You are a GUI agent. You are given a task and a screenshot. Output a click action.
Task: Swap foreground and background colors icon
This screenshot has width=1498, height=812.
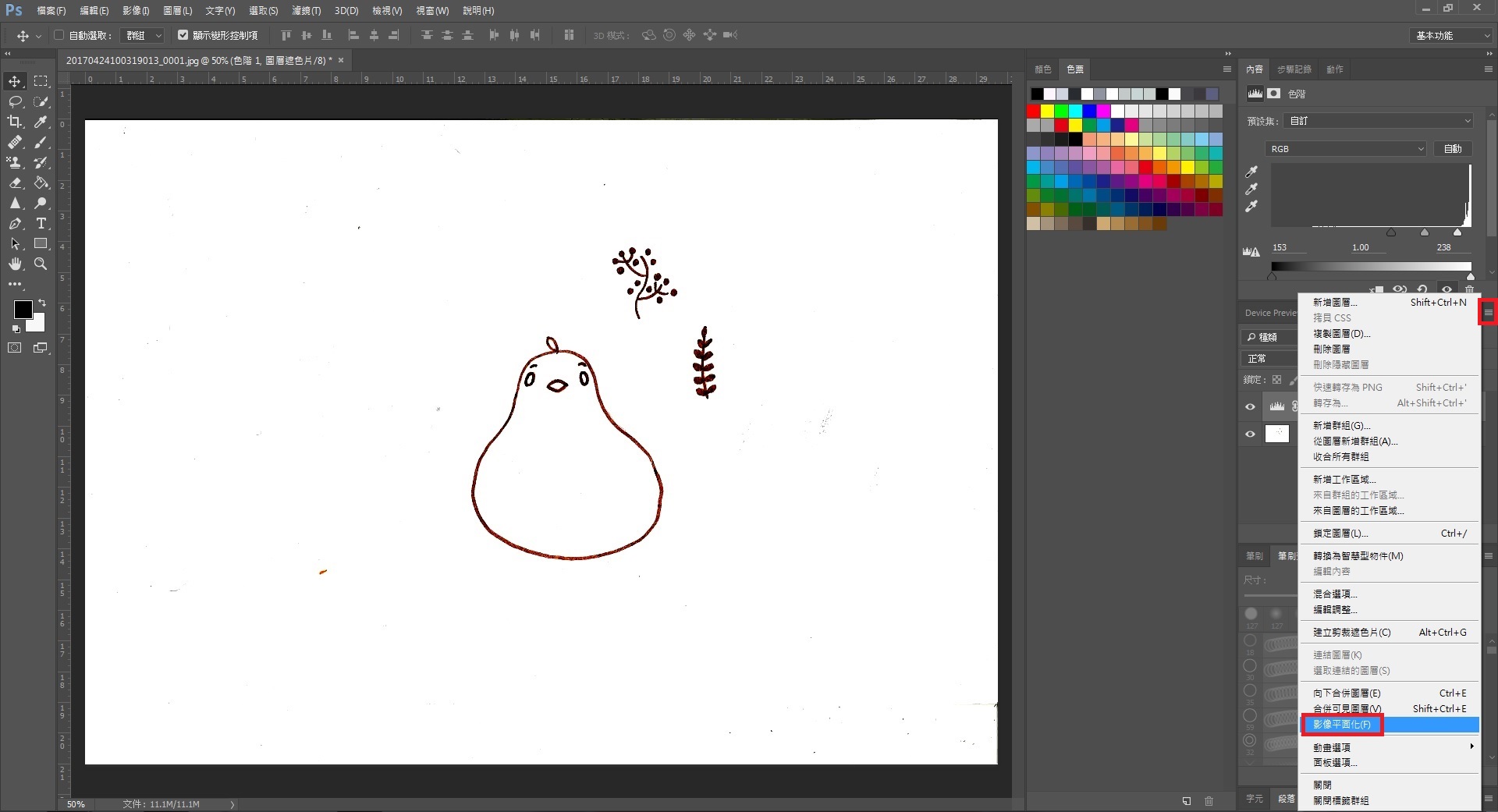point(42,303)
